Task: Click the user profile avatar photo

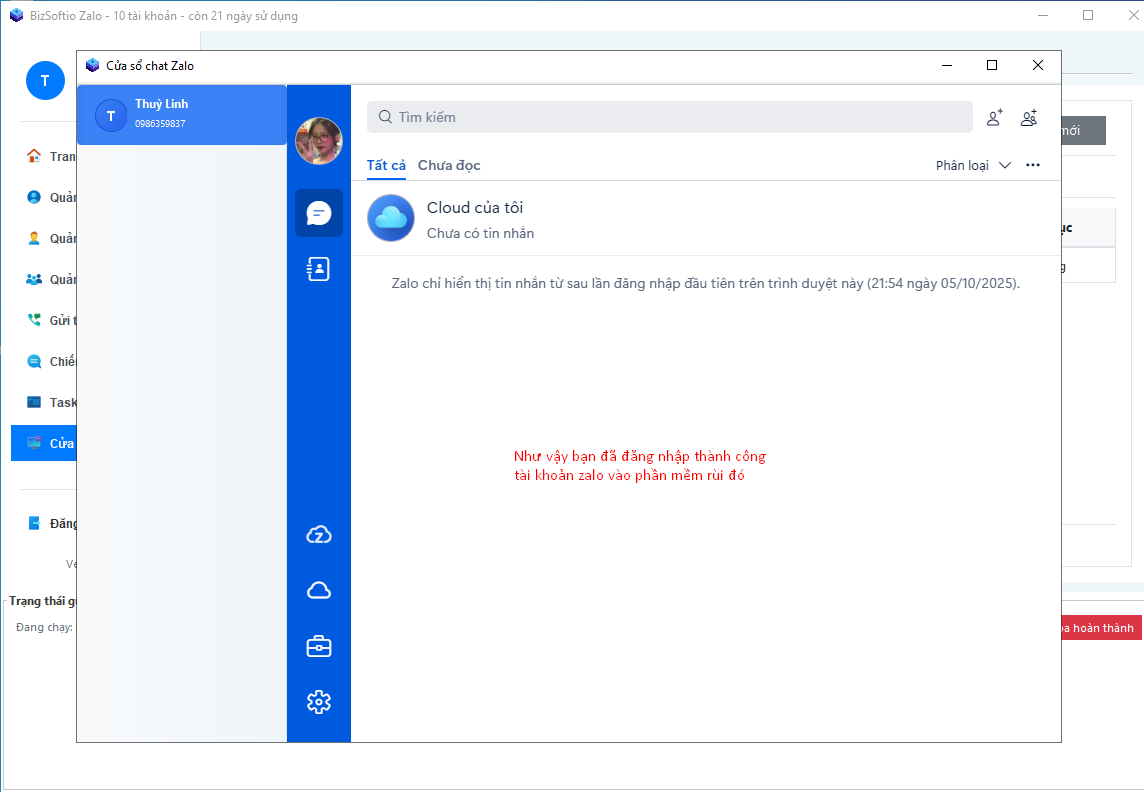Action: pyautogui.click(x=319, y=141)
